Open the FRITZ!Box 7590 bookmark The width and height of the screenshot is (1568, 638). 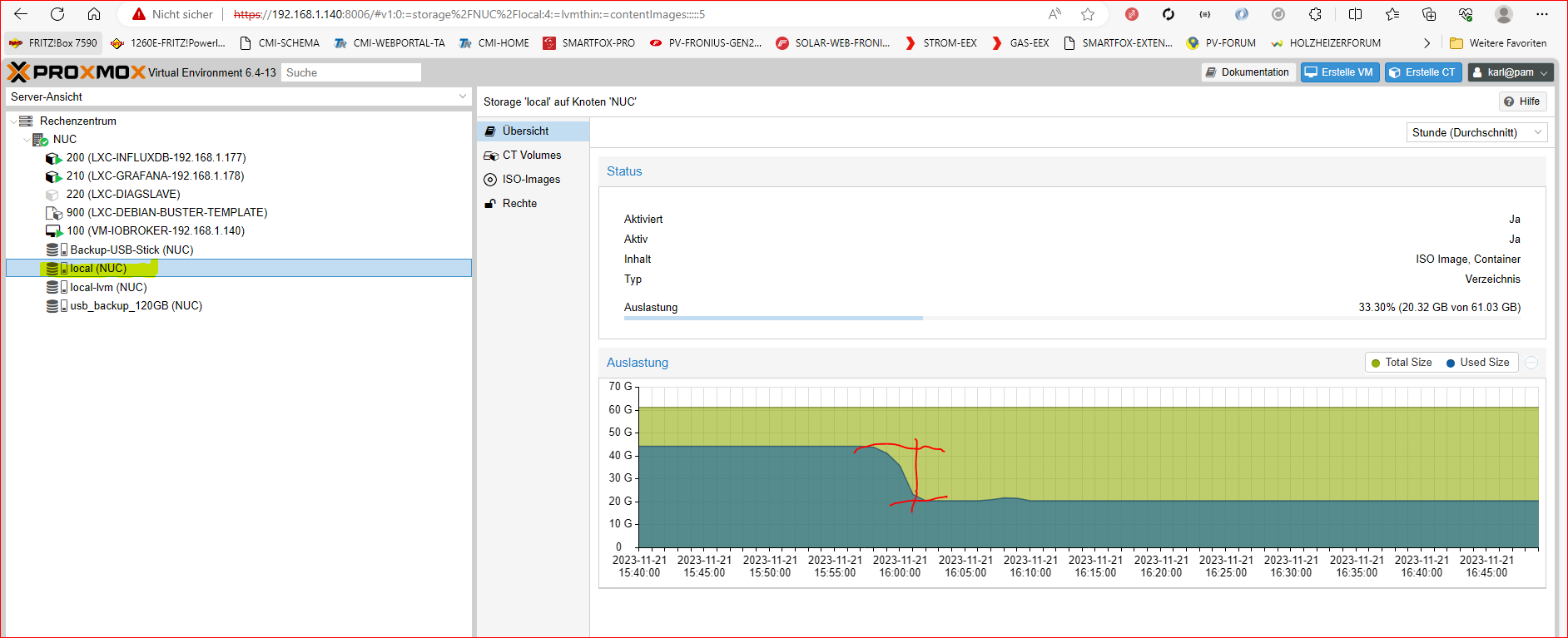(53, 43)
